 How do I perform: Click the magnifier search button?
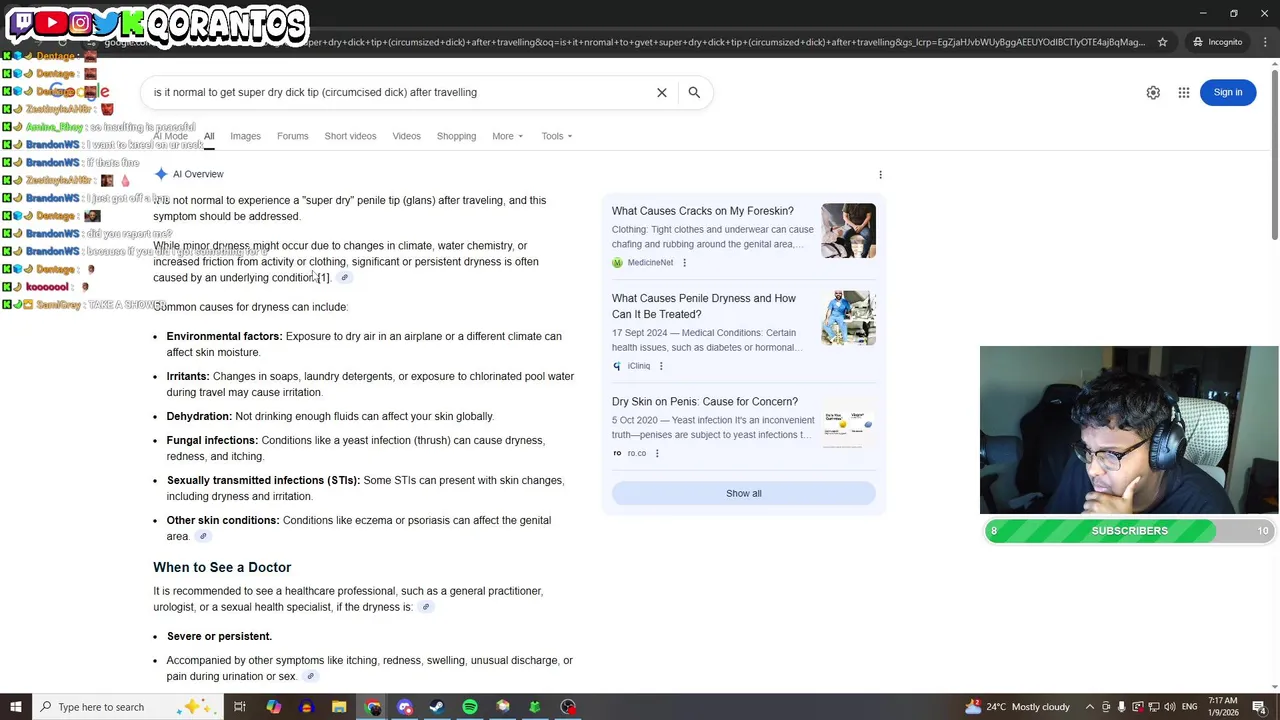694,92
